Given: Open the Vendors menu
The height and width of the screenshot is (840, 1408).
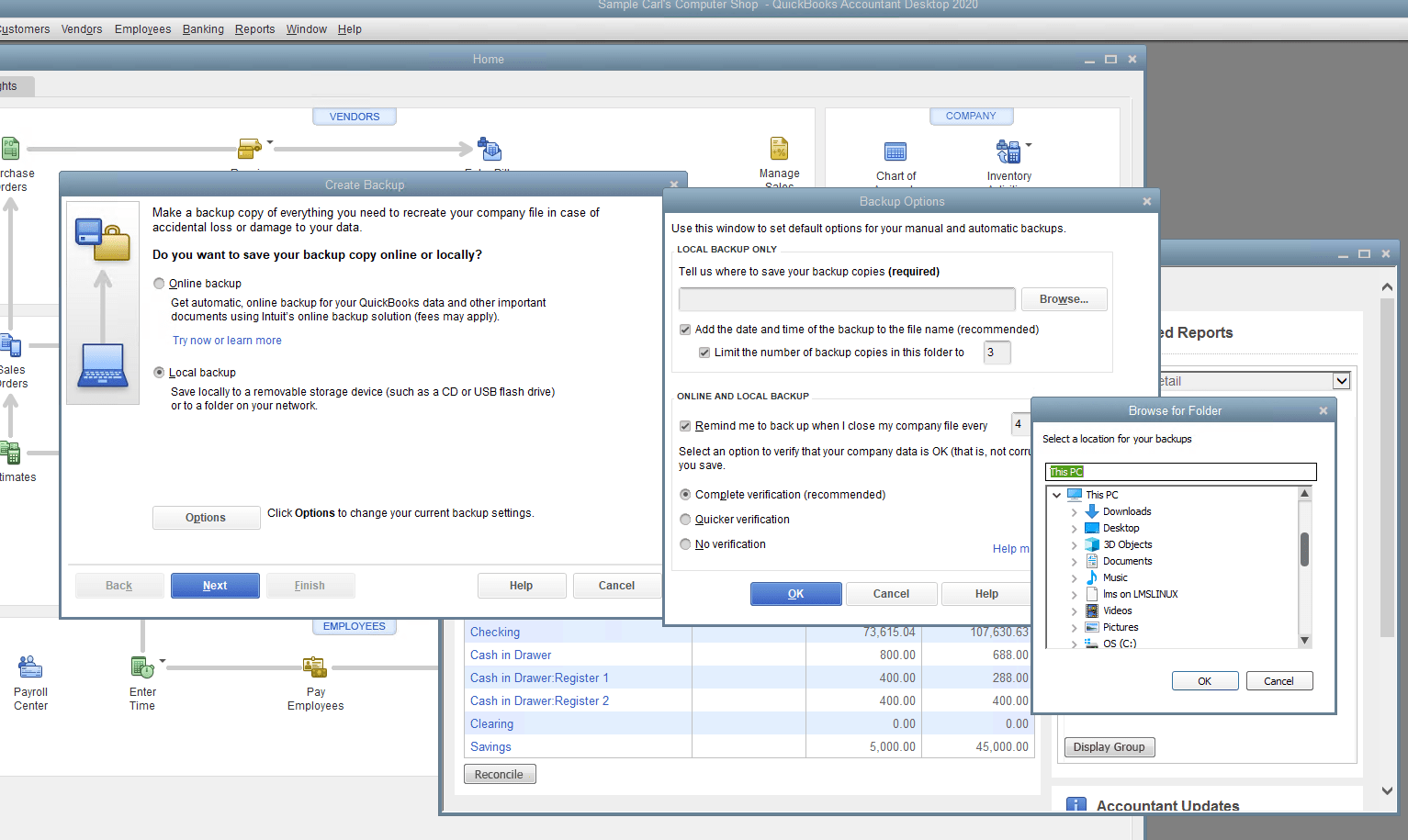Looking at the screenshot, I should point(82,29).
